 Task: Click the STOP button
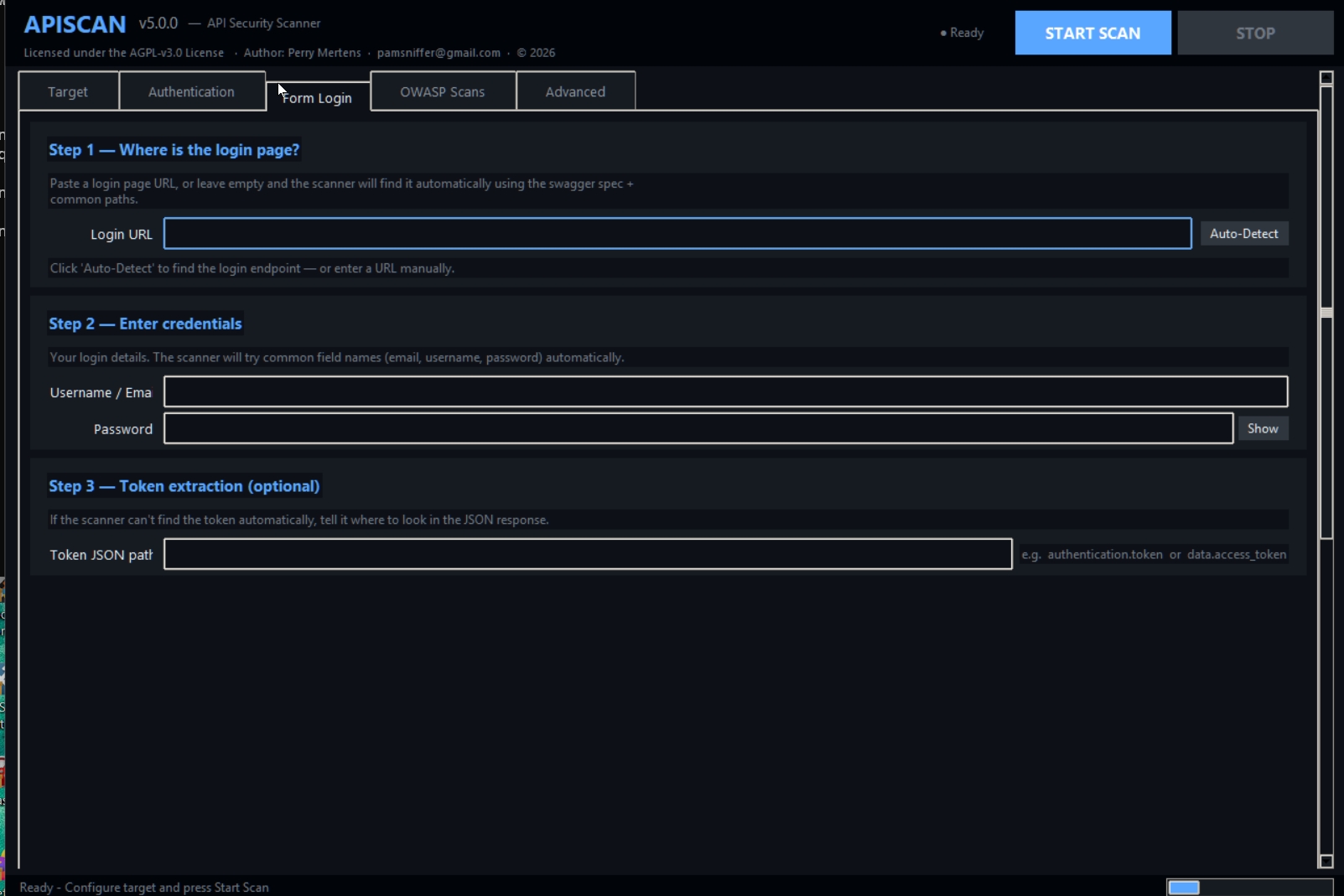[1255, 33]
